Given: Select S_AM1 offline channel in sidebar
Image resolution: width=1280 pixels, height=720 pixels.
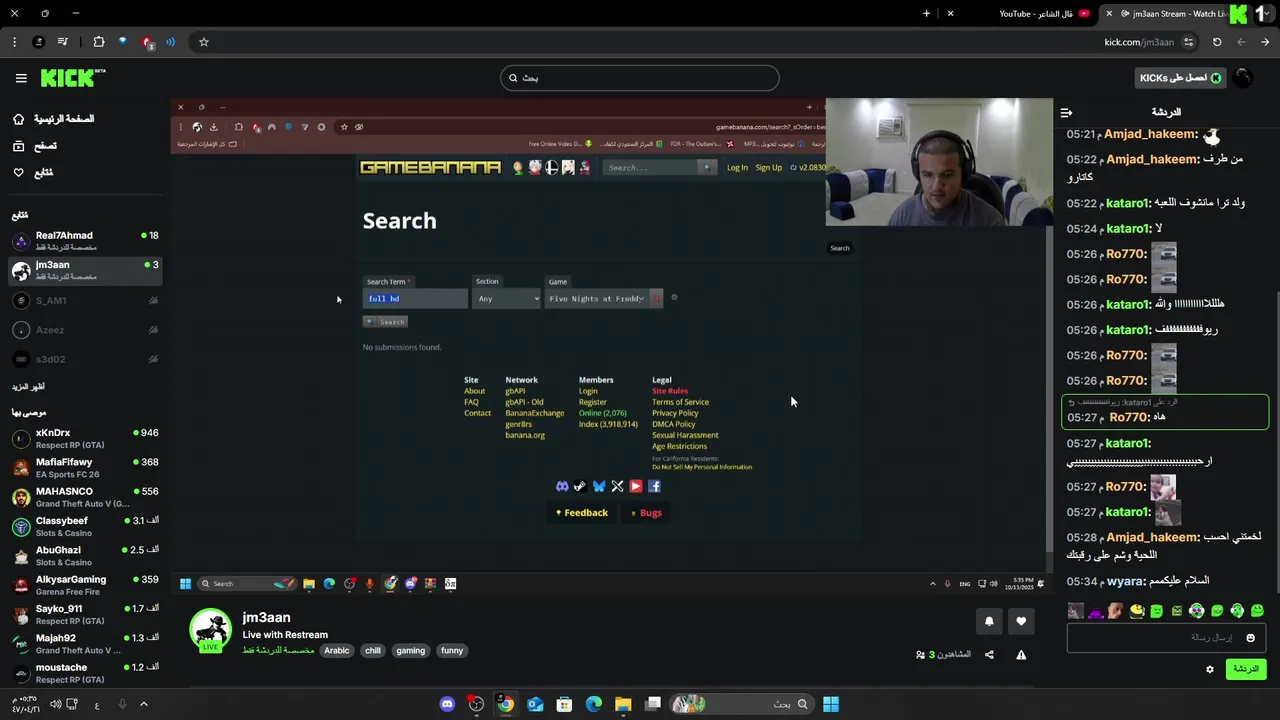Looking at the screenshot, I should [84, 300].
